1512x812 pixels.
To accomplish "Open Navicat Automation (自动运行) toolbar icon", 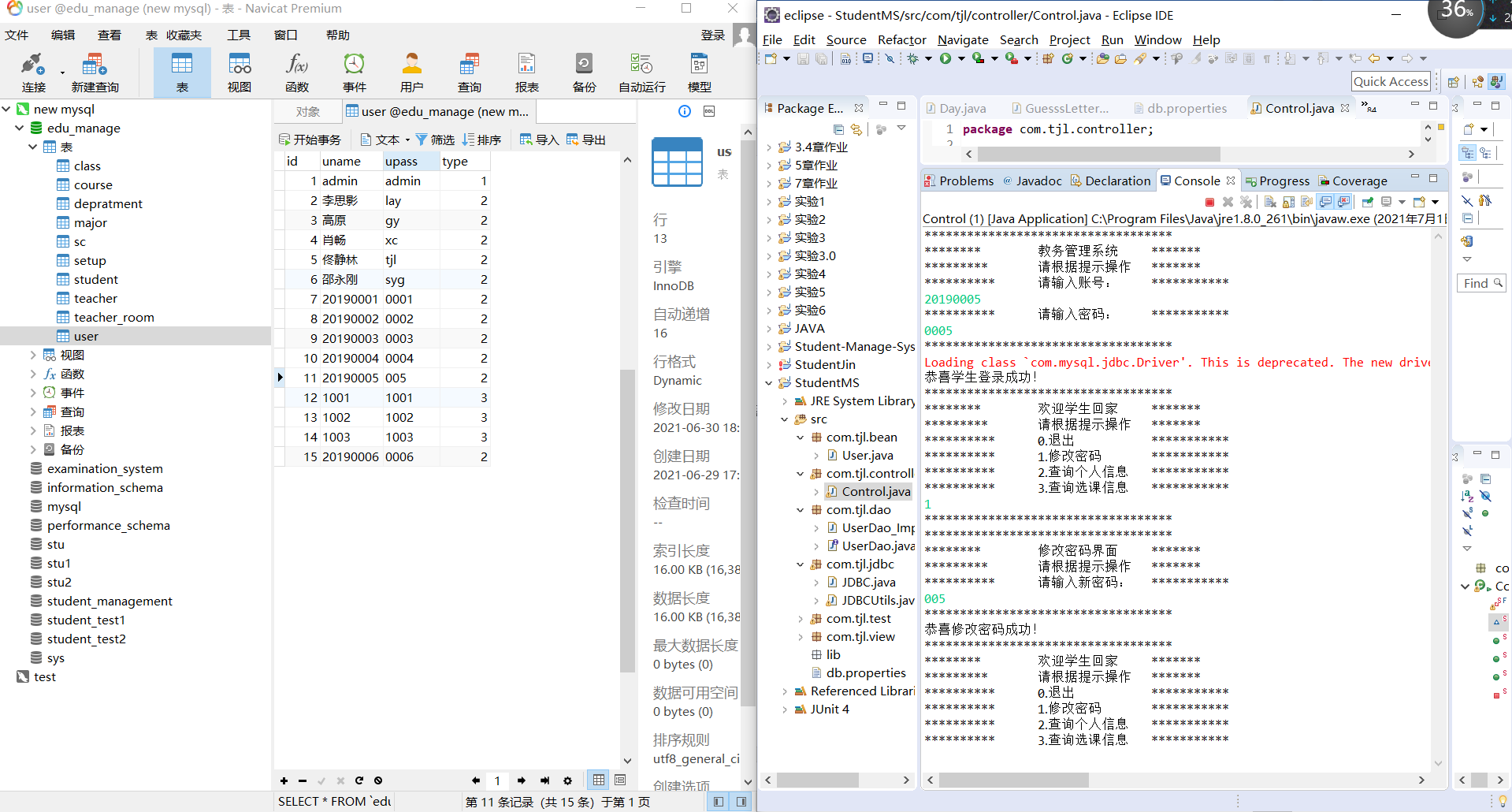I will coord(642,72).
